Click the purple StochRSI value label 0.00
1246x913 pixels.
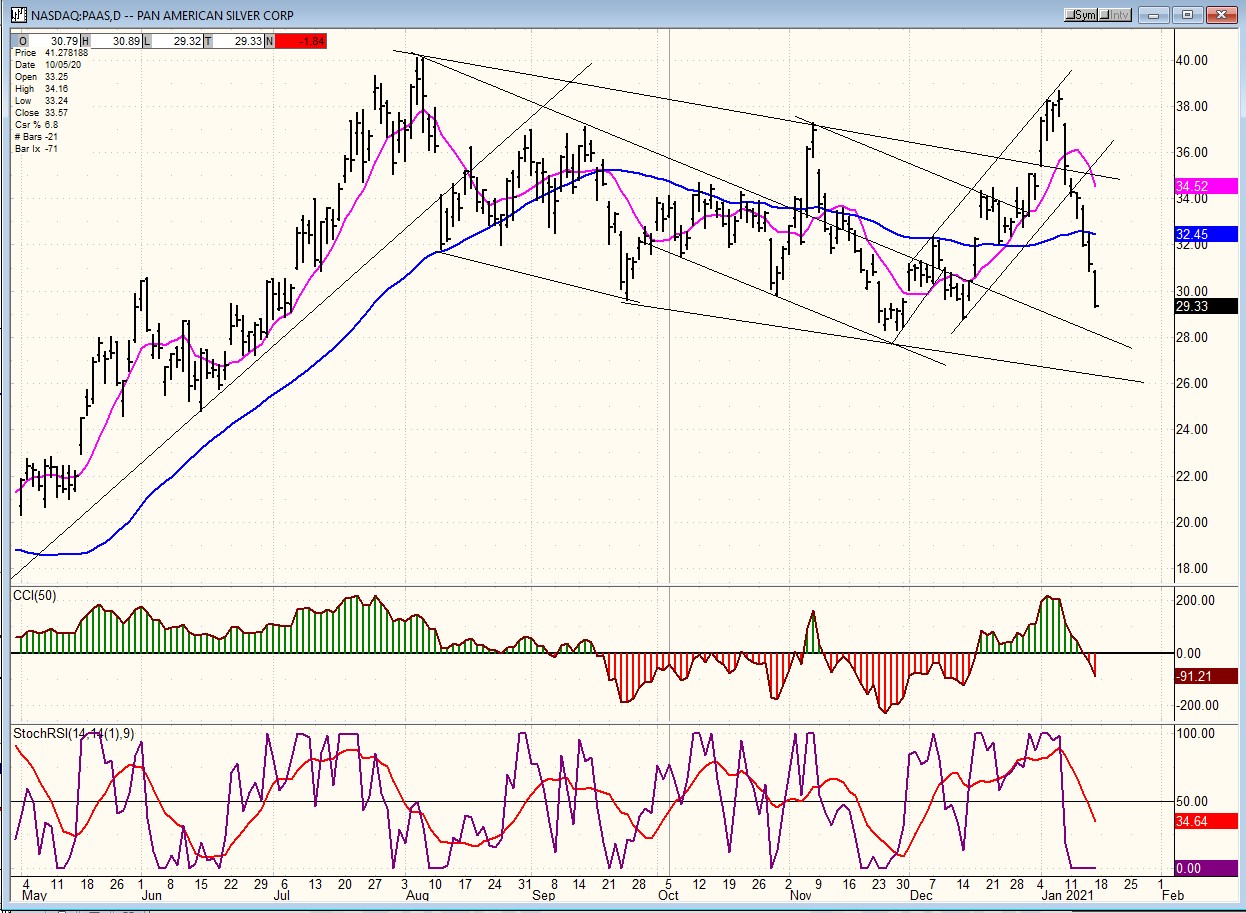coord(1205,868)
